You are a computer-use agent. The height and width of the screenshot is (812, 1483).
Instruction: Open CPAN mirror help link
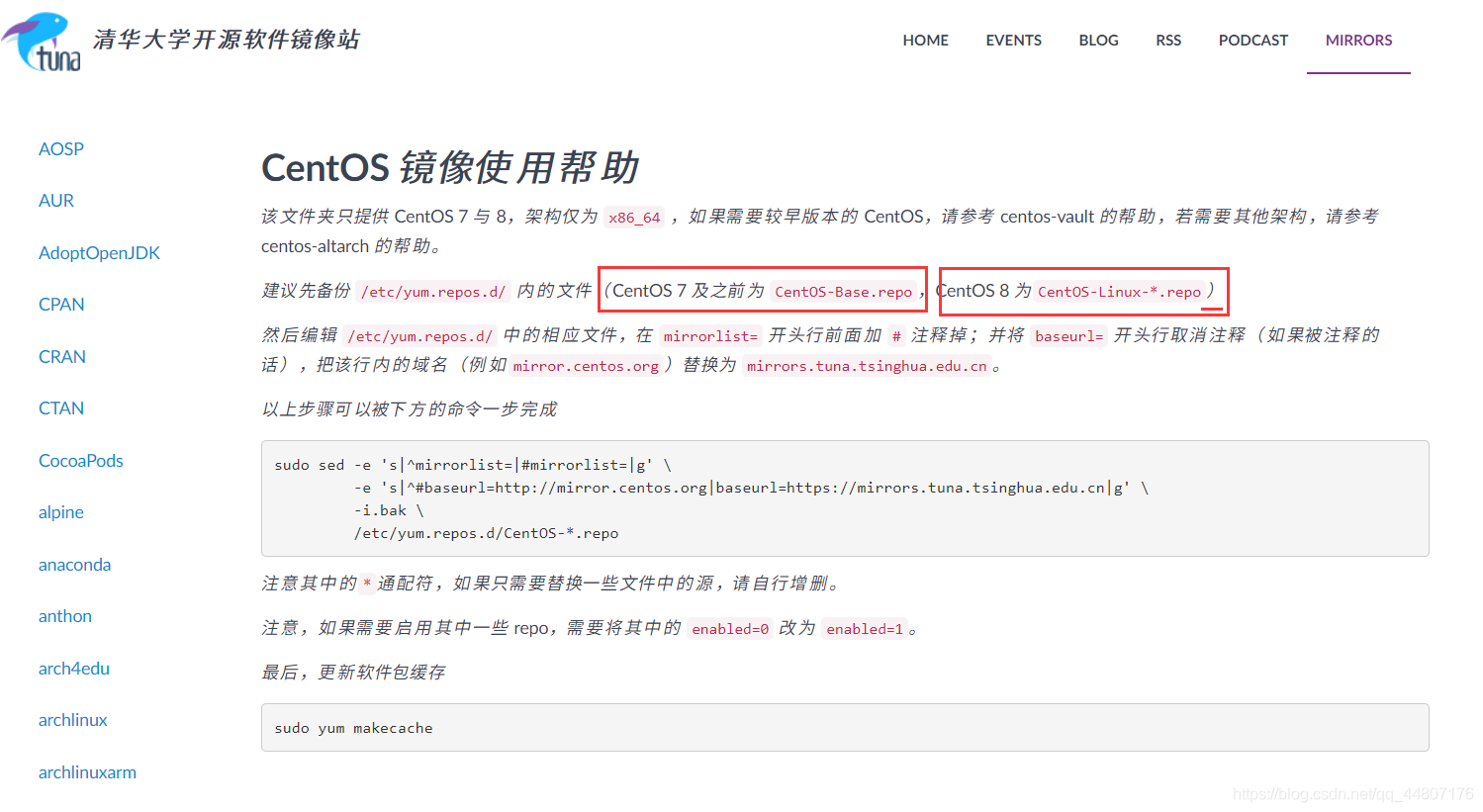[x=61, y=305]
